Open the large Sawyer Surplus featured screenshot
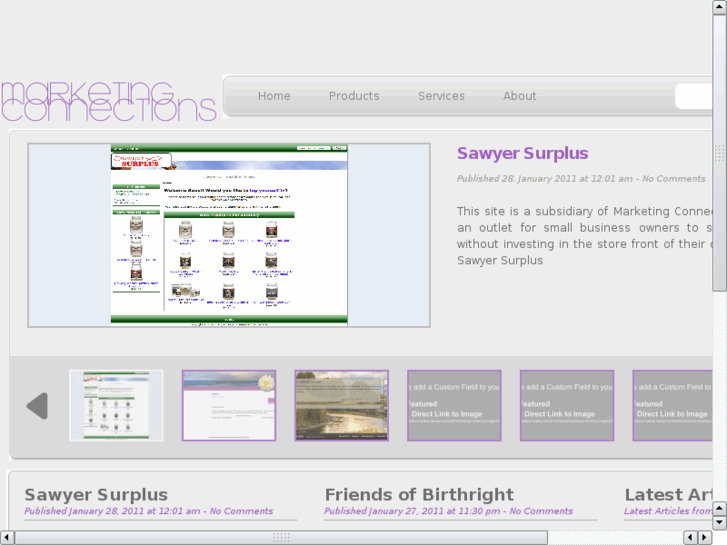The width and height of the screenshot is (727, 545). tap(229, 235)
